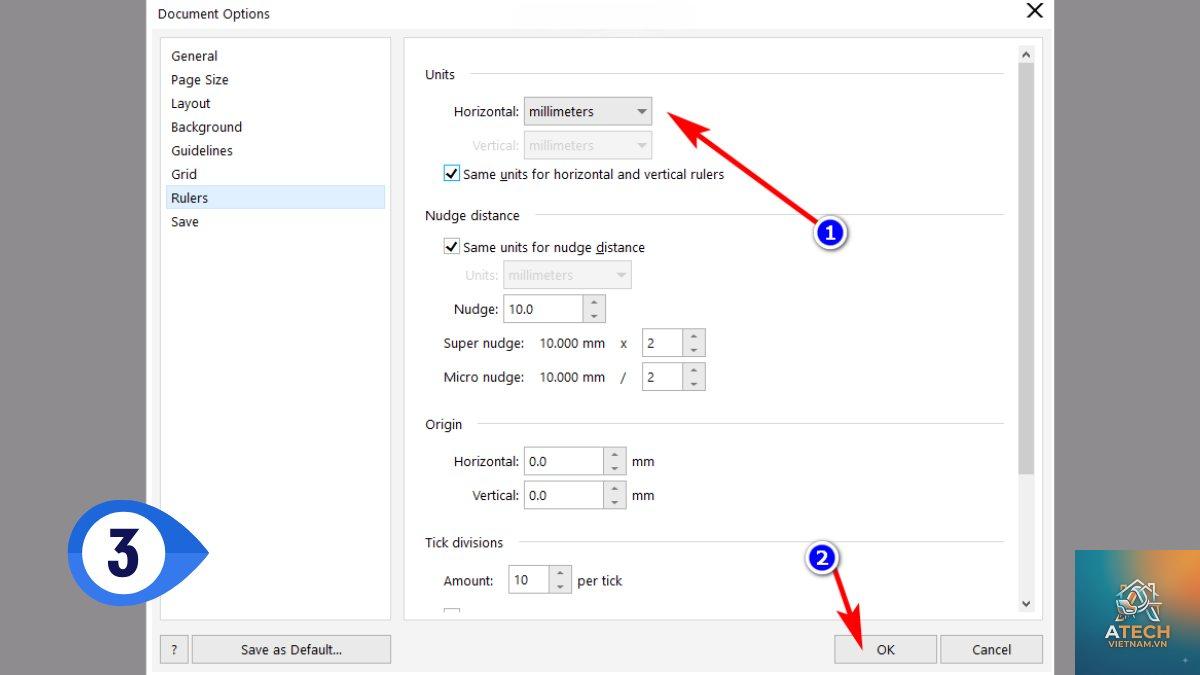1200x675 pixels.
Task: Decrease the tick divisions Amount
Action: pos(560,587)
